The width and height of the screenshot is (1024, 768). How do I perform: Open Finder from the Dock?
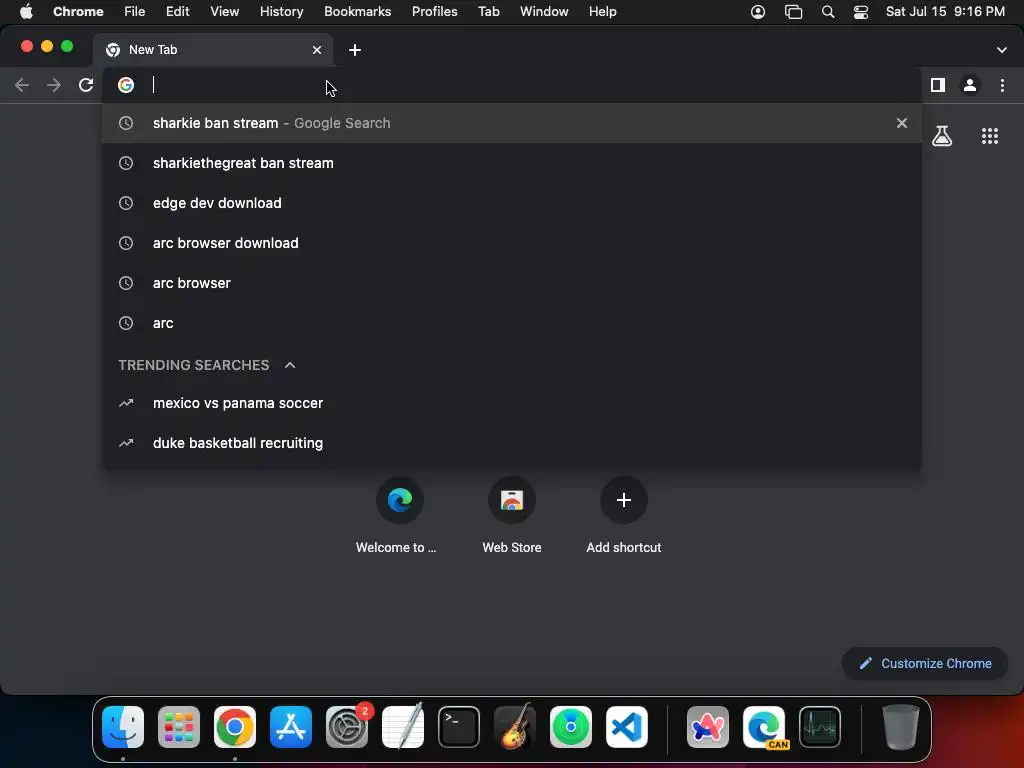pyautogui.click(x=123, y=727)
